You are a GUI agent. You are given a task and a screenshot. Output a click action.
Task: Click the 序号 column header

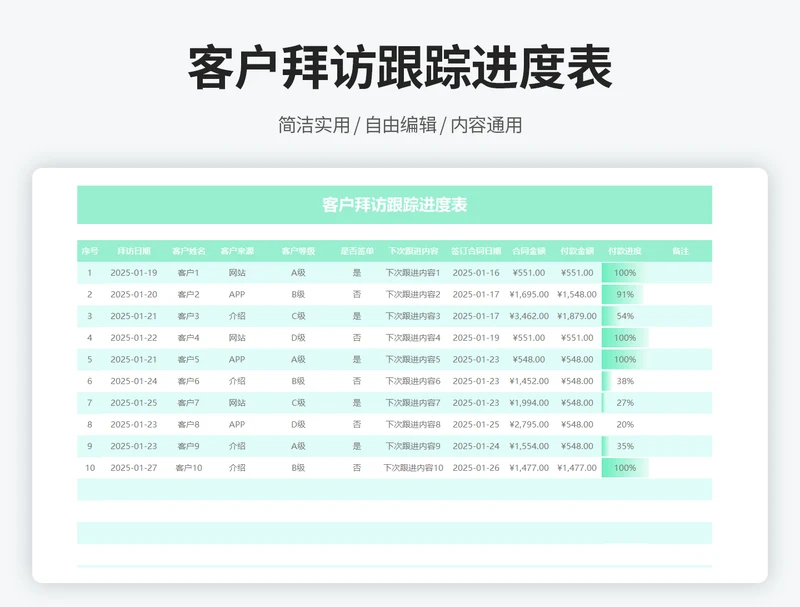click(90, 251)
